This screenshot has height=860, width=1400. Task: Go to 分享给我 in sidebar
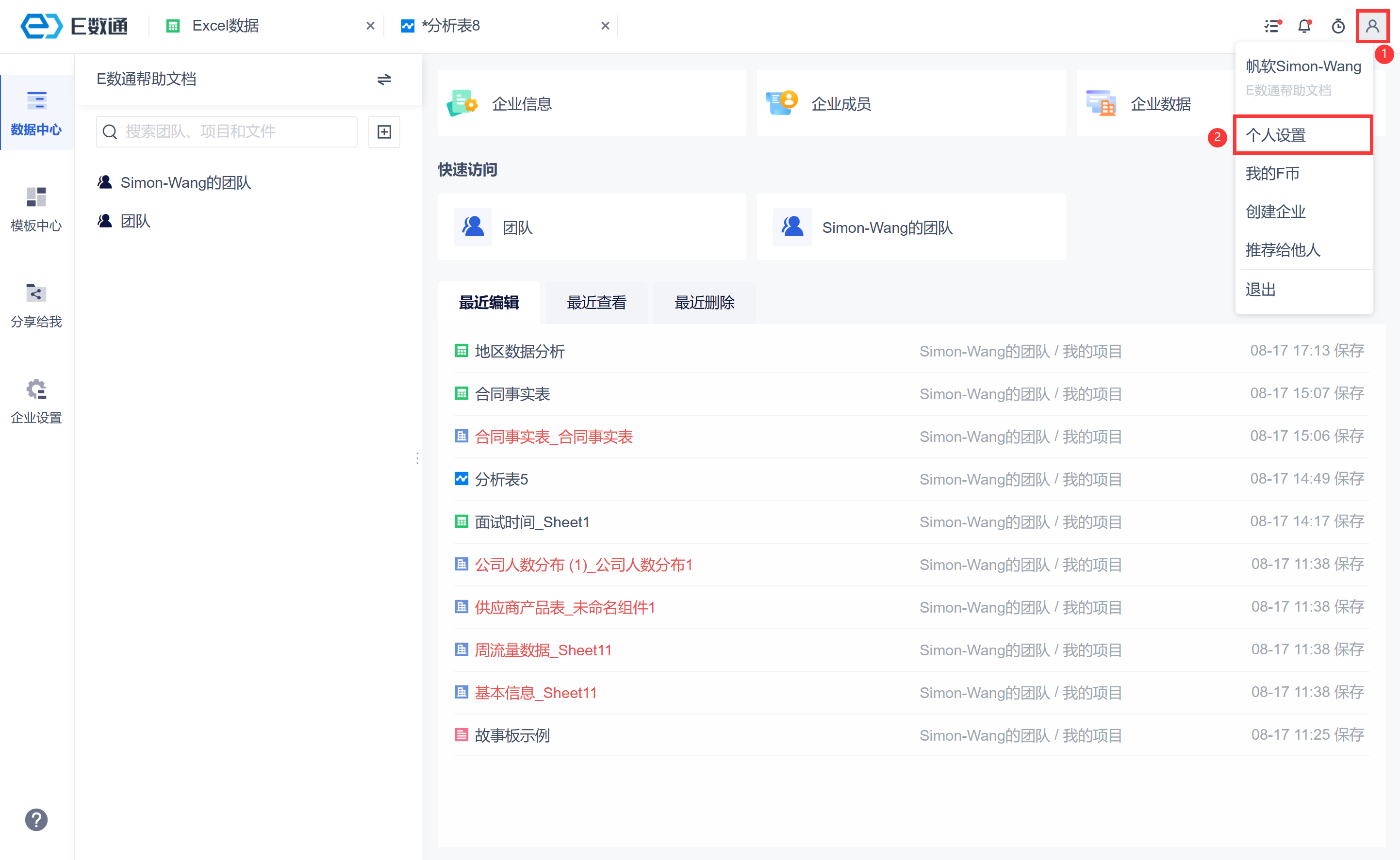point(36,305)
